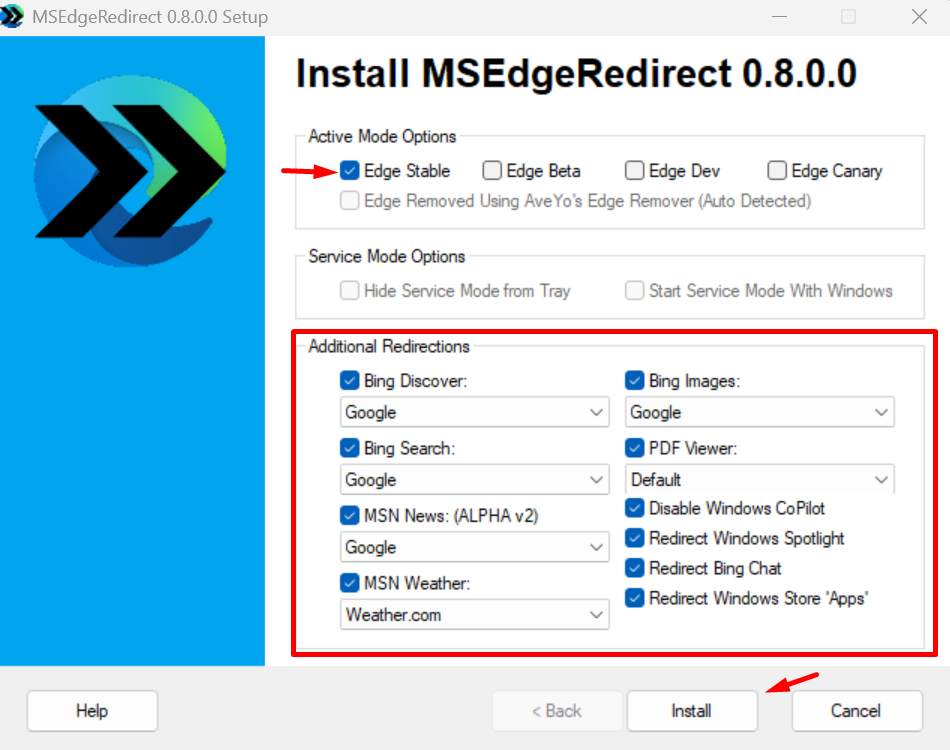Click the MSEdgeRedirect 0.8.0.0 Setup title text
950x750 pixels.
point(150,16)
